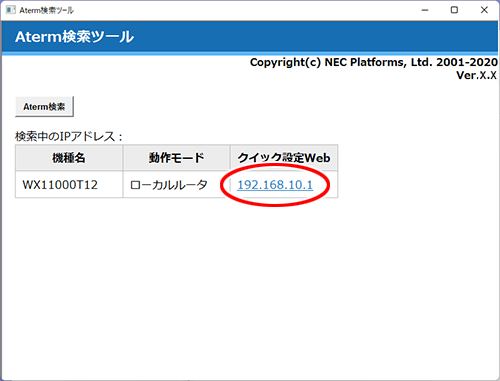Click the Aterm検索 button

pos(44,107)
